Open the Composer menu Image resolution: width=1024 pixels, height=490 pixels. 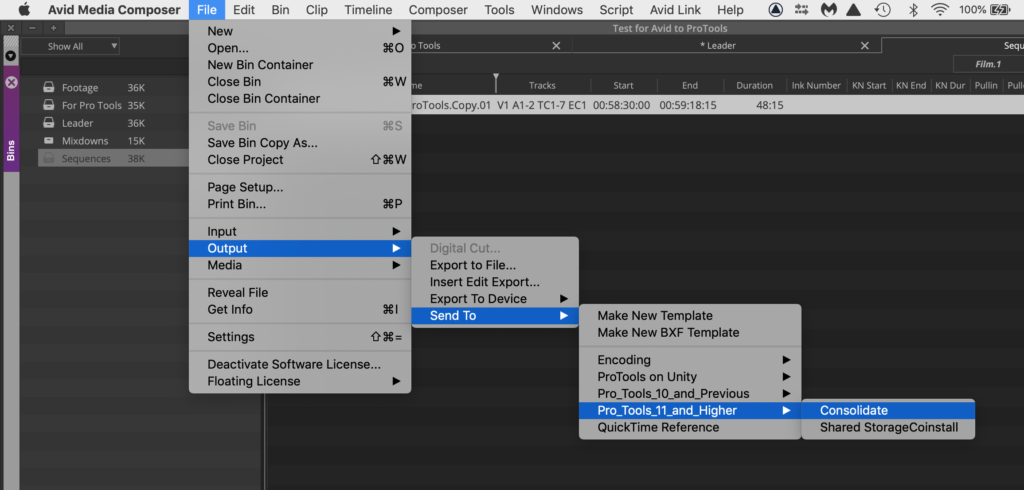click(438, 10)
